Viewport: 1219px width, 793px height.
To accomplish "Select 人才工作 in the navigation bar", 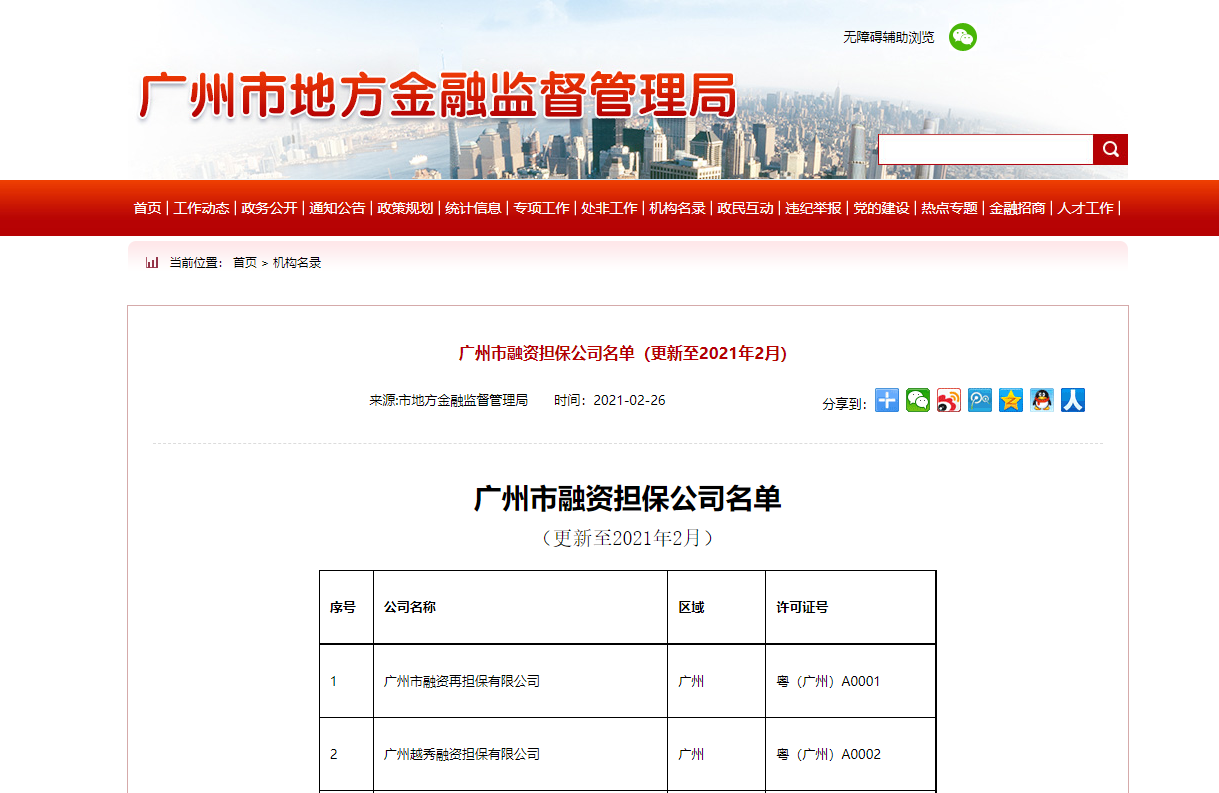I will pos(1085,208).
